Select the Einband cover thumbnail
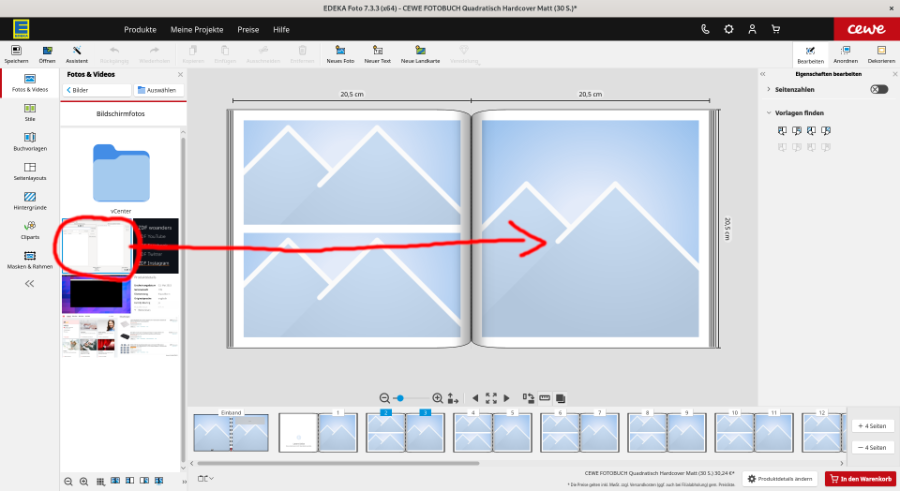The image size is (900, 491). [x=231, y=432]
